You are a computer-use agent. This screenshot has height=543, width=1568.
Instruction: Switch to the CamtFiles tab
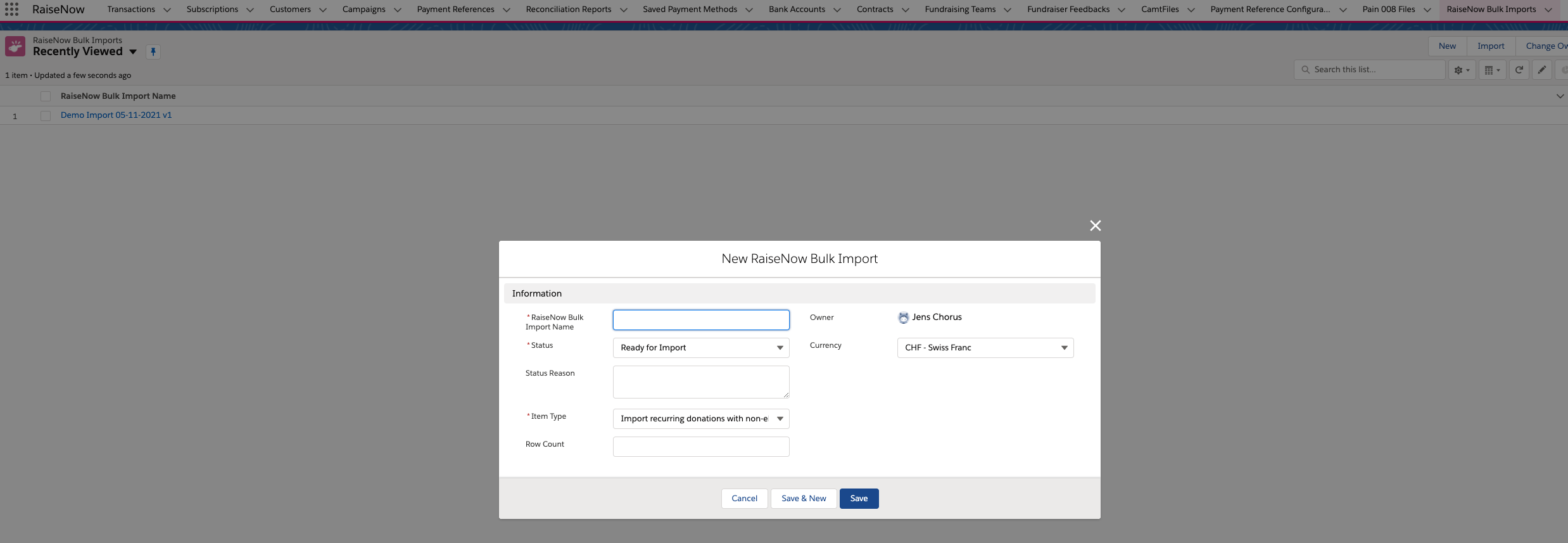tap(1160, 10)
